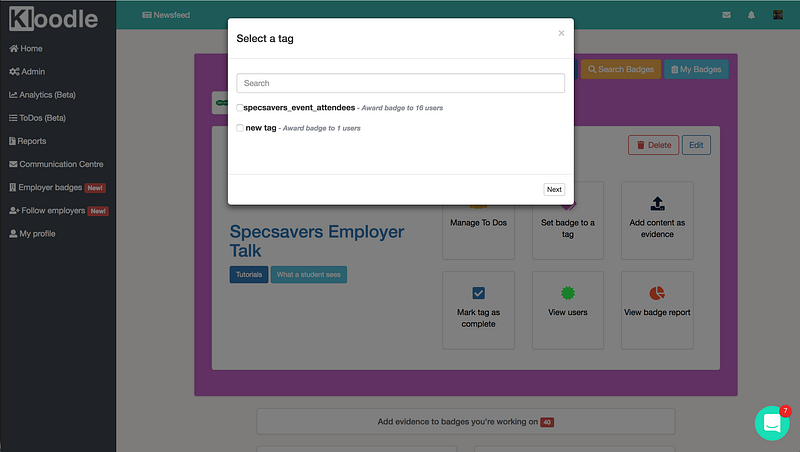Go to Analytics (Beta)
The height and width of the screenshot is (452, 800).
[x=42, y=95]
